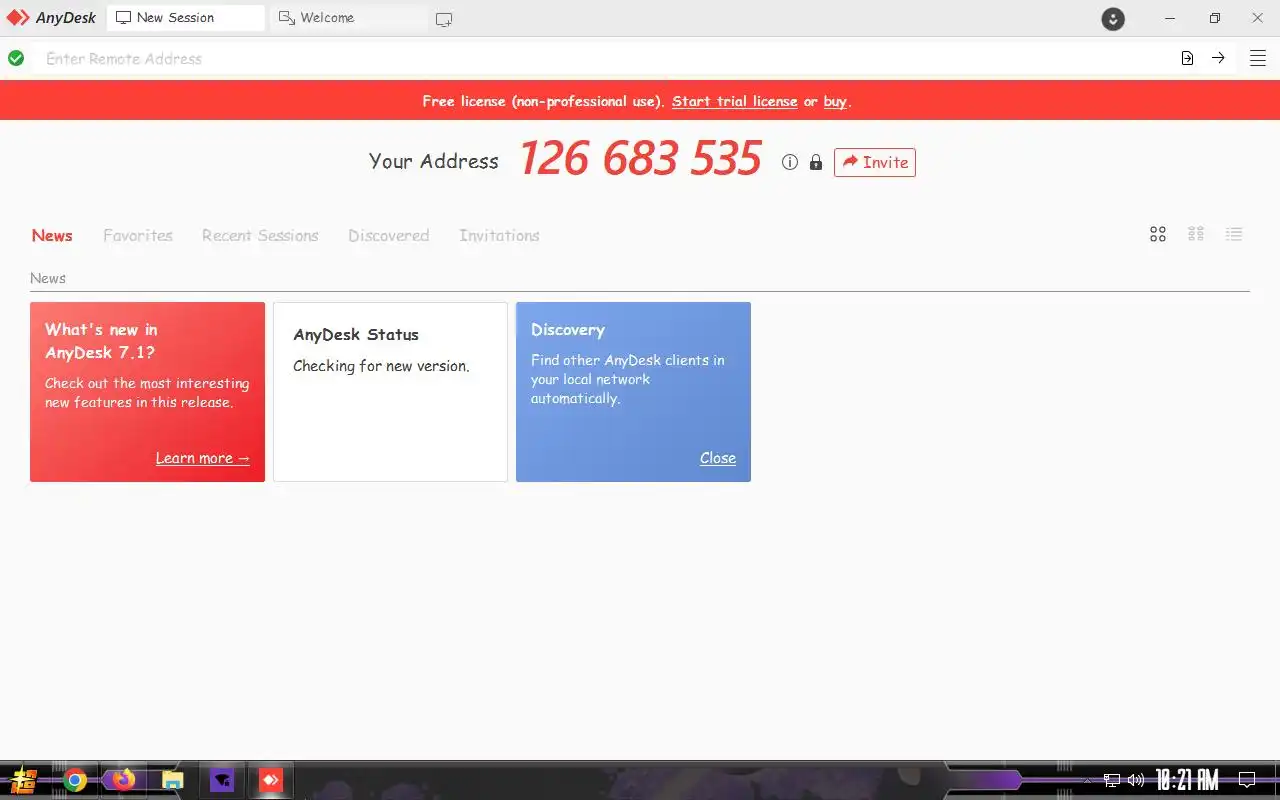Click the Checking for new version text
This screenshot has width=1280, height=800.
[381, 366]
